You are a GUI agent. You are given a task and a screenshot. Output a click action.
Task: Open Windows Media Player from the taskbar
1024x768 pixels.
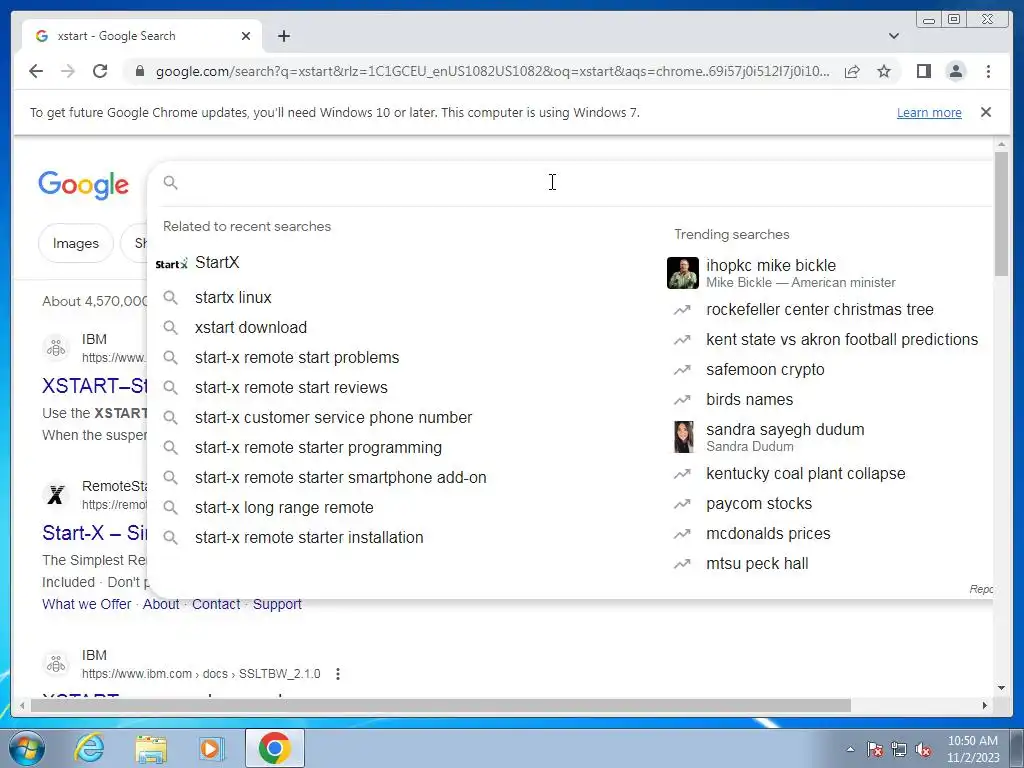[210, 748]
